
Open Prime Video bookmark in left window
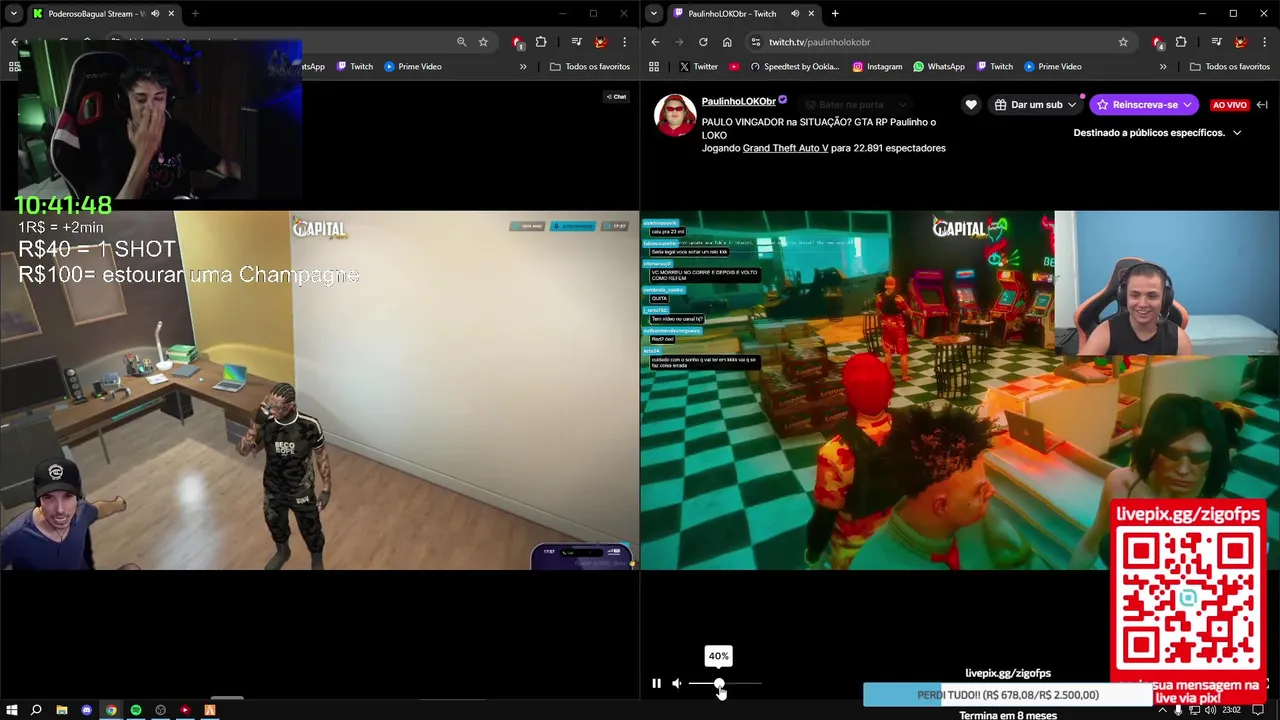[413, 67]
